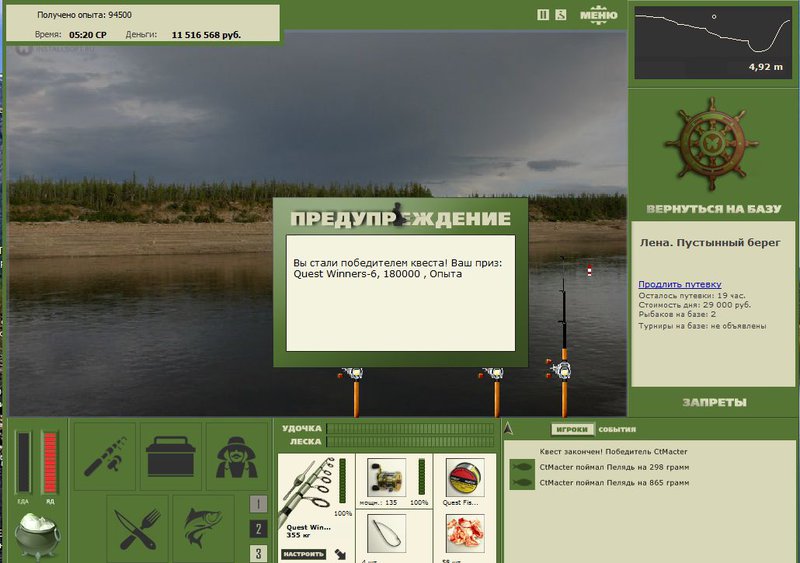Open the caught fish keepnet icon
The height and width of the screenshot is (563, 800).
[203, 528]
